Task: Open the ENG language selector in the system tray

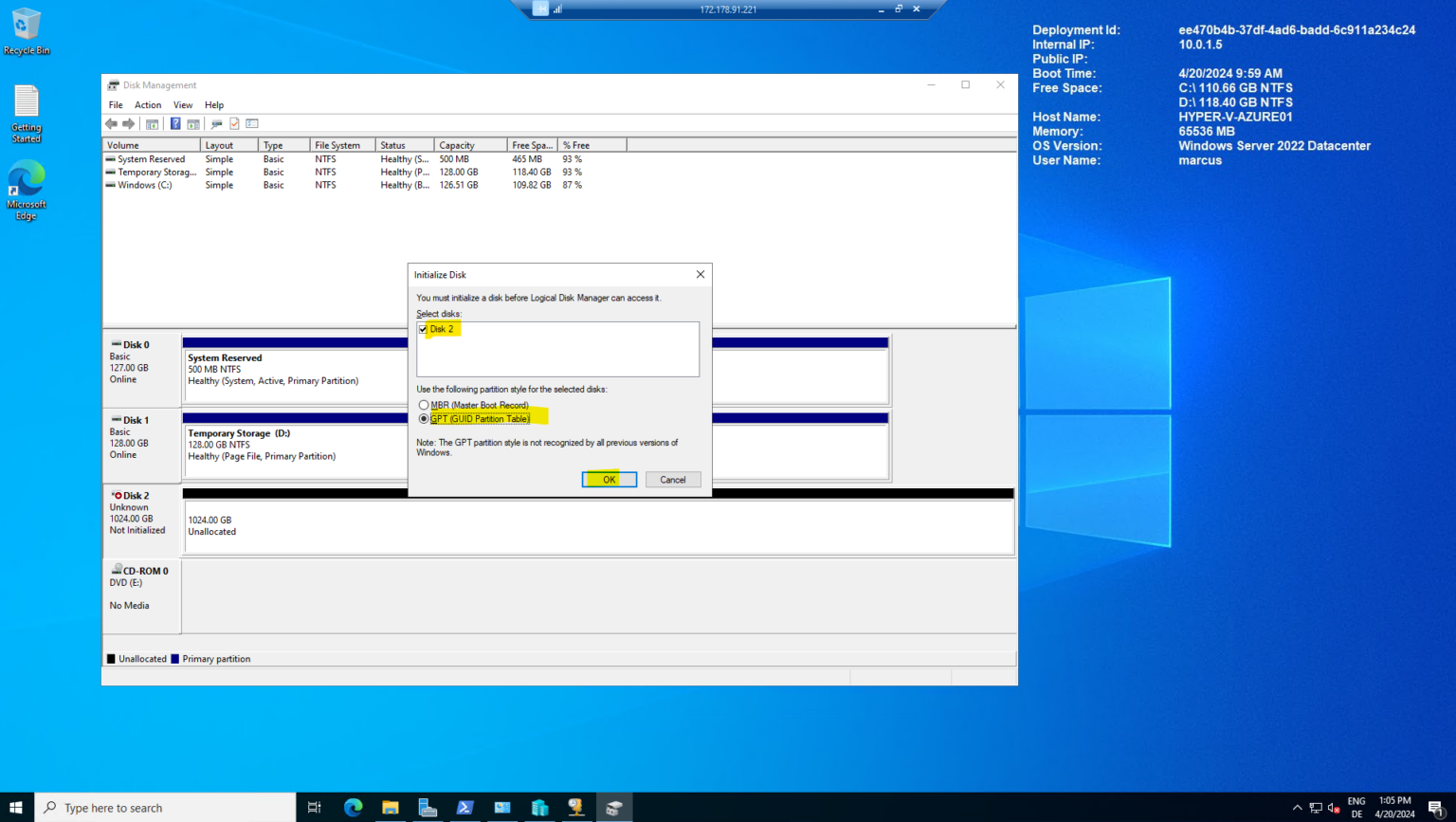Action: (1356, 807)
